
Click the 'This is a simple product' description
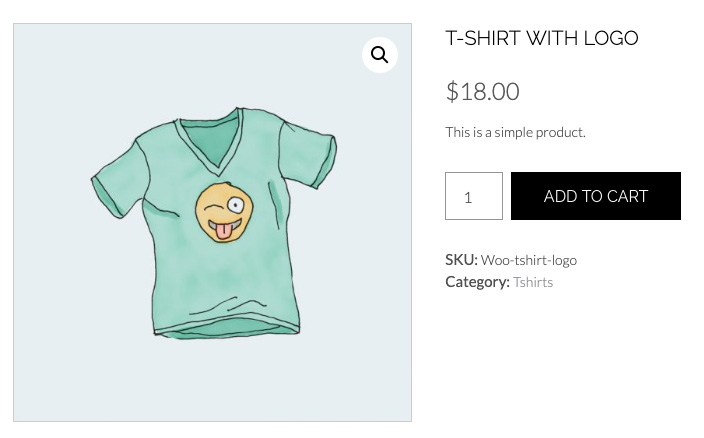(x=515, y=132)
